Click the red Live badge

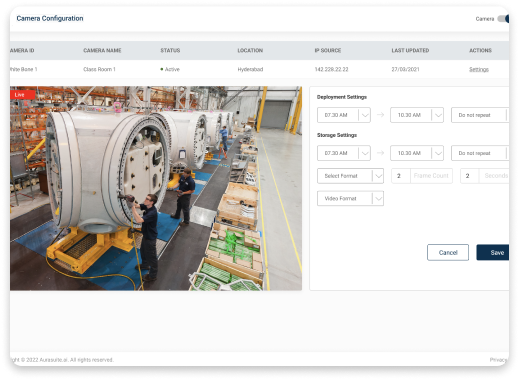click(22, 95)
